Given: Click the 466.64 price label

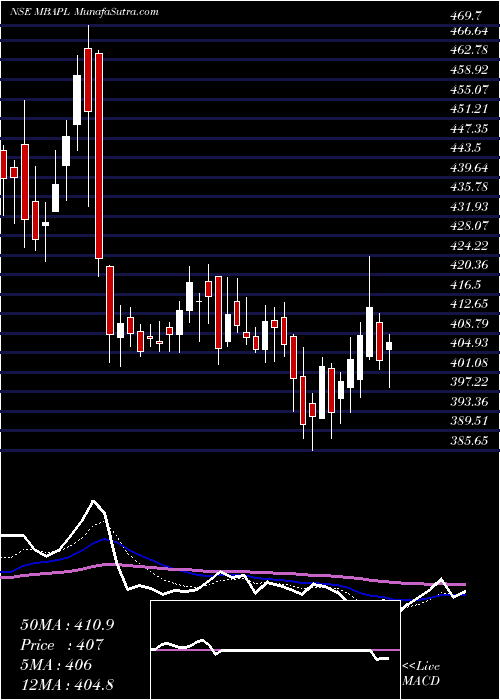Looking at the screenshot, I should coord(469,31).
